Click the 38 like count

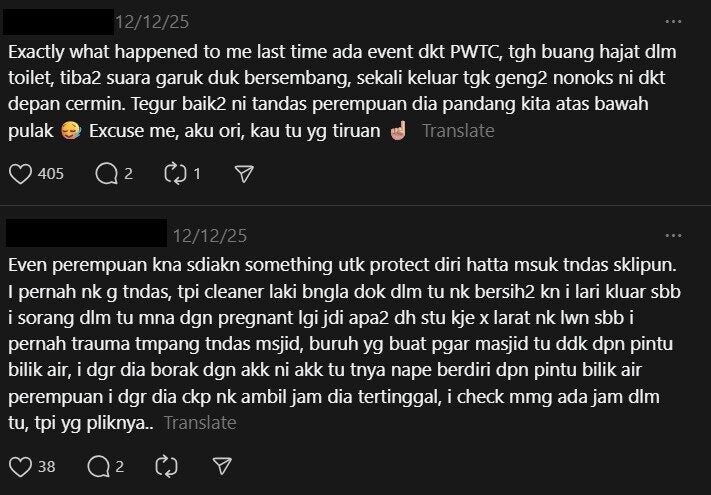pos(47,467)
